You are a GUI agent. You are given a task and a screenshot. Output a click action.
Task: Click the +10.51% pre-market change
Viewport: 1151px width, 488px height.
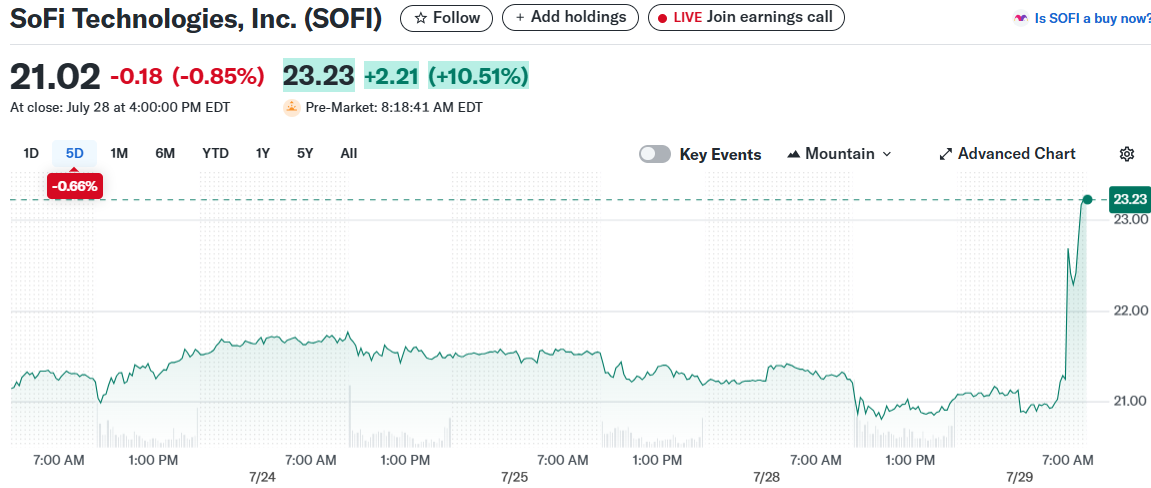tap(478, 76)
